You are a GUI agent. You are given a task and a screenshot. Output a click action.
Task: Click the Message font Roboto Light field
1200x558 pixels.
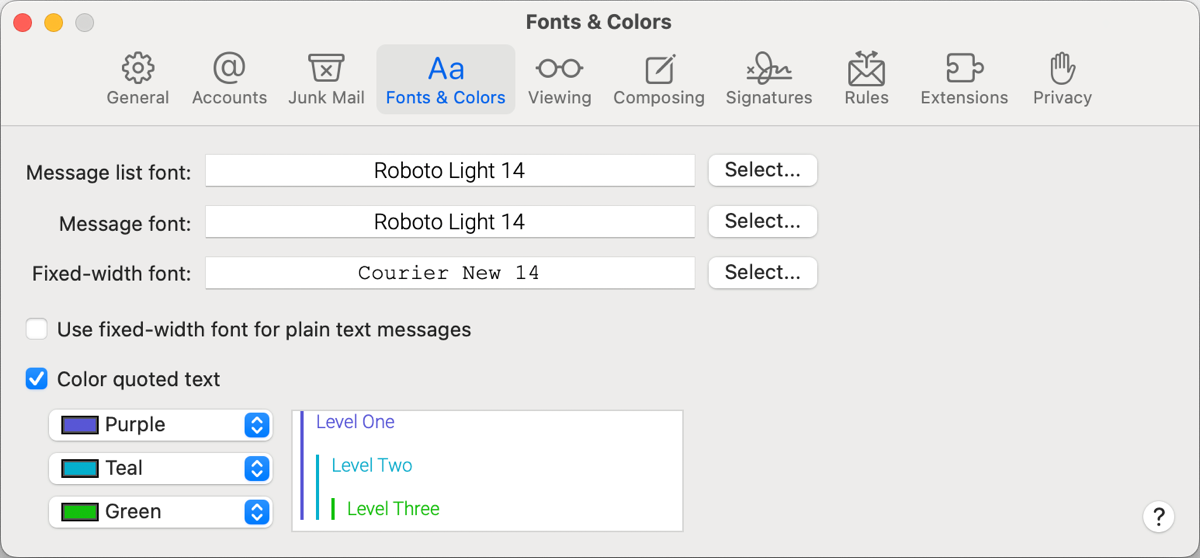pyautogui.click(x=449, y=222)
